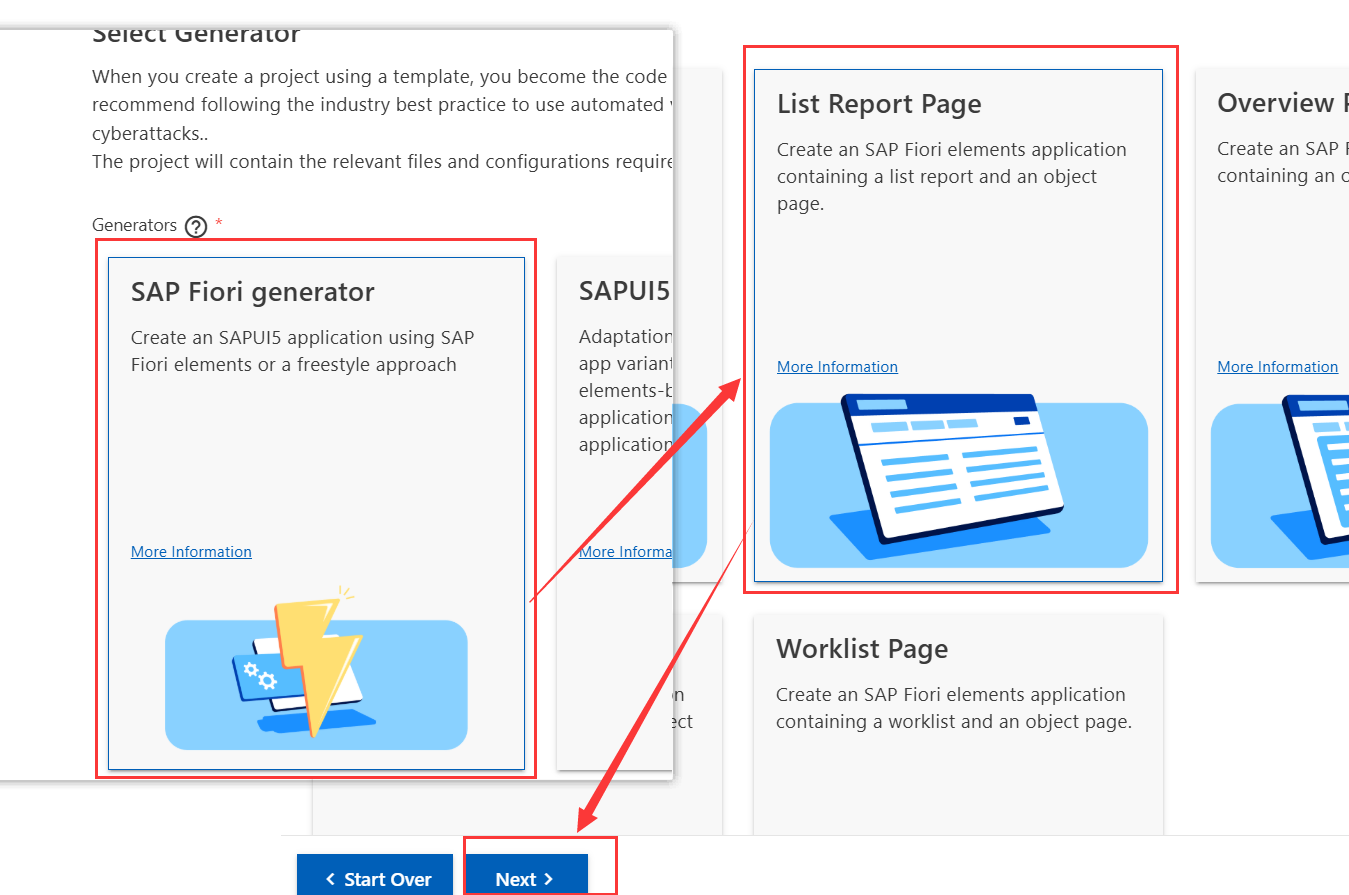Image resolution: width=1349 pixels, height=895 pixels.
Task: Open More Information link on Overview Page card
Action: pos(1277,367)
